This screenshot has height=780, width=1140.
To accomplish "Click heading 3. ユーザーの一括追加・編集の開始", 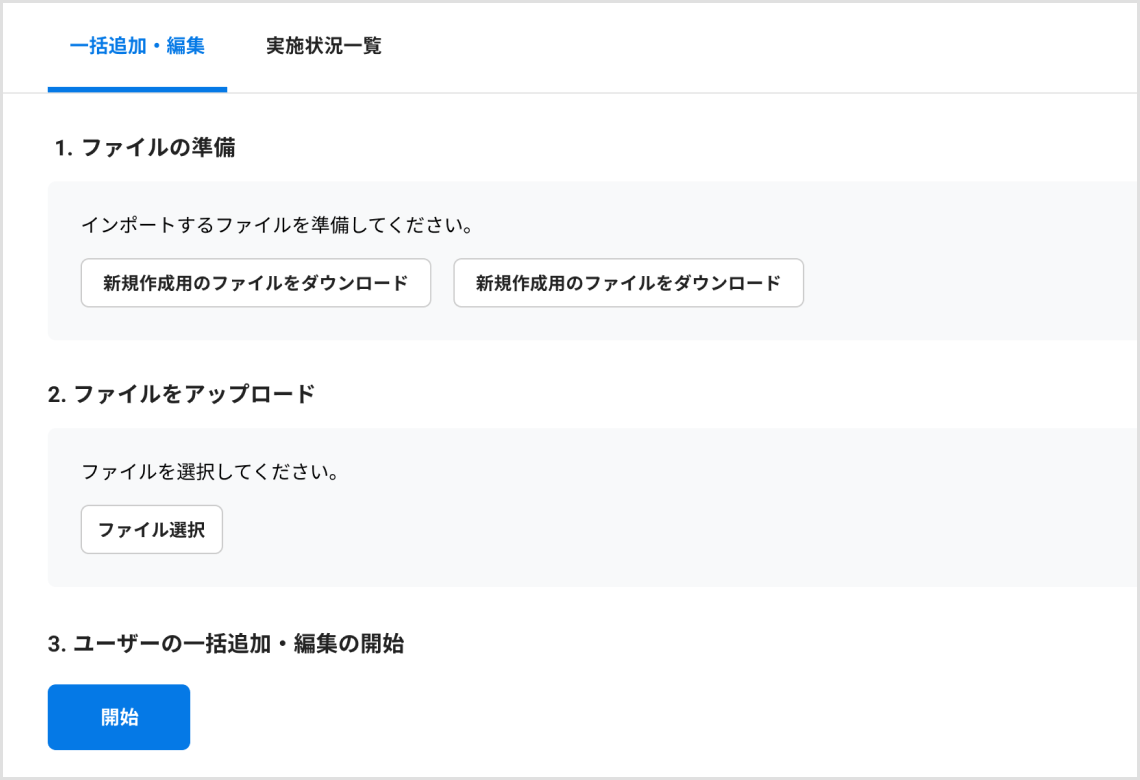I will click(226, 643).
